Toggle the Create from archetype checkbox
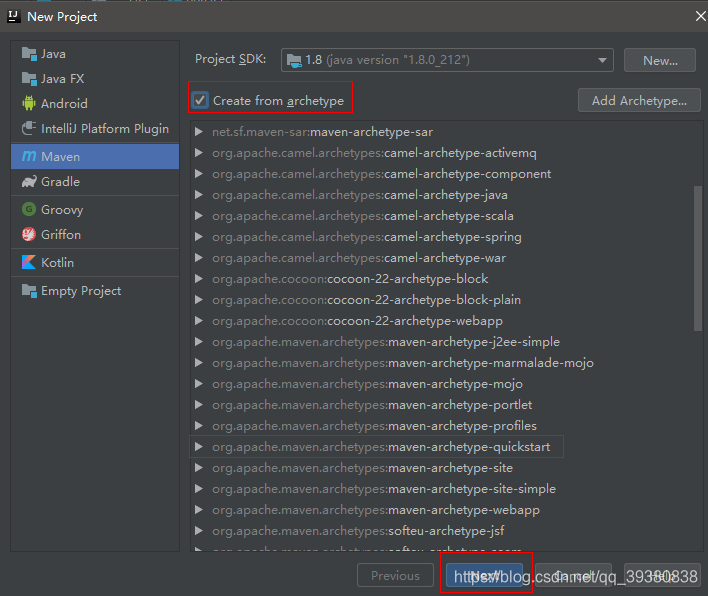Viewport: 708px width, 596px height. [200, 100]
